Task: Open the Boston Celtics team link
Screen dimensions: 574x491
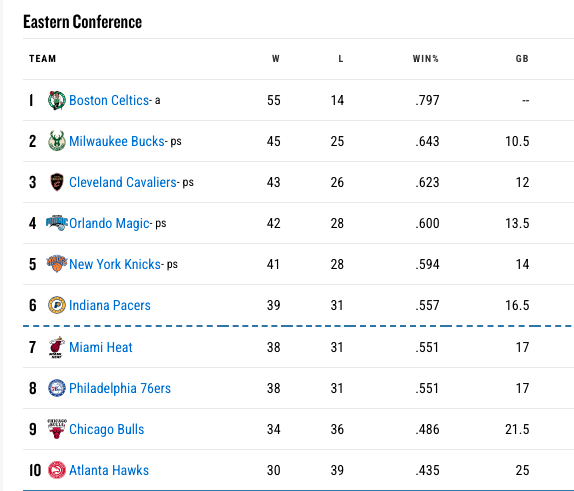Action: (109, 100)
